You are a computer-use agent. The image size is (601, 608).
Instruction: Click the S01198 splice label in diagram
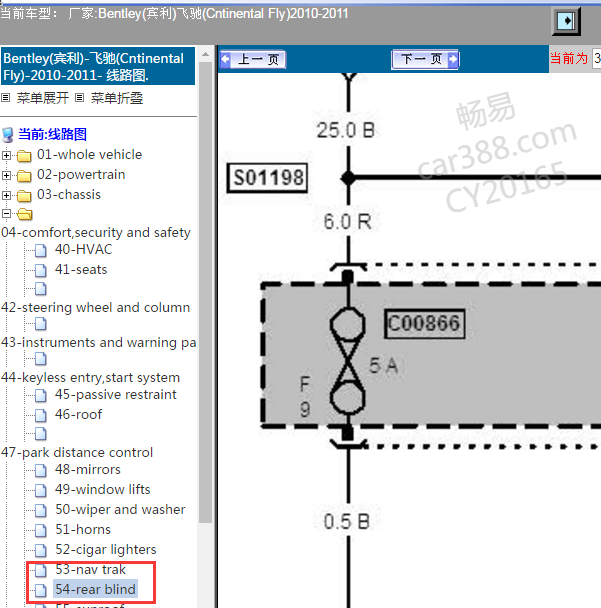click(x=268, y=178)
